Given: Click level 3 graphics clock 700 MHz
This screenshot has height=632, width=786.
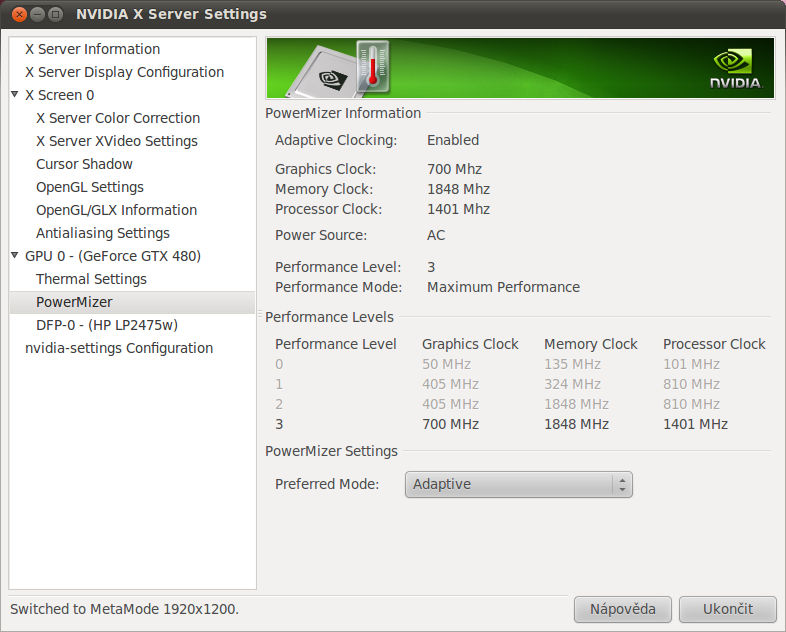Looking at the screenshot, I should 450,425.
